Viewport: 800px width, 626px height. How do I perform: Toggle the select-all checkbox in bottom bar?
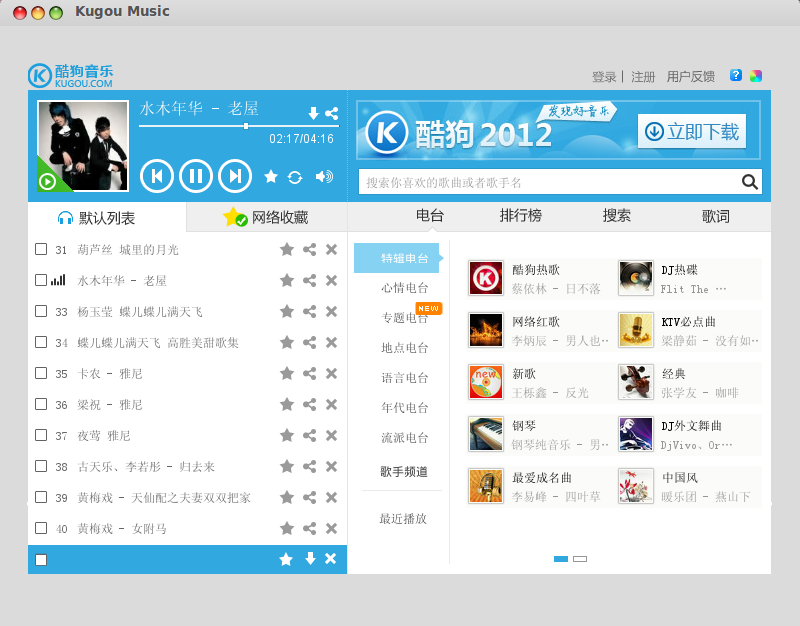pyautogui.click(x=41, y=560)
